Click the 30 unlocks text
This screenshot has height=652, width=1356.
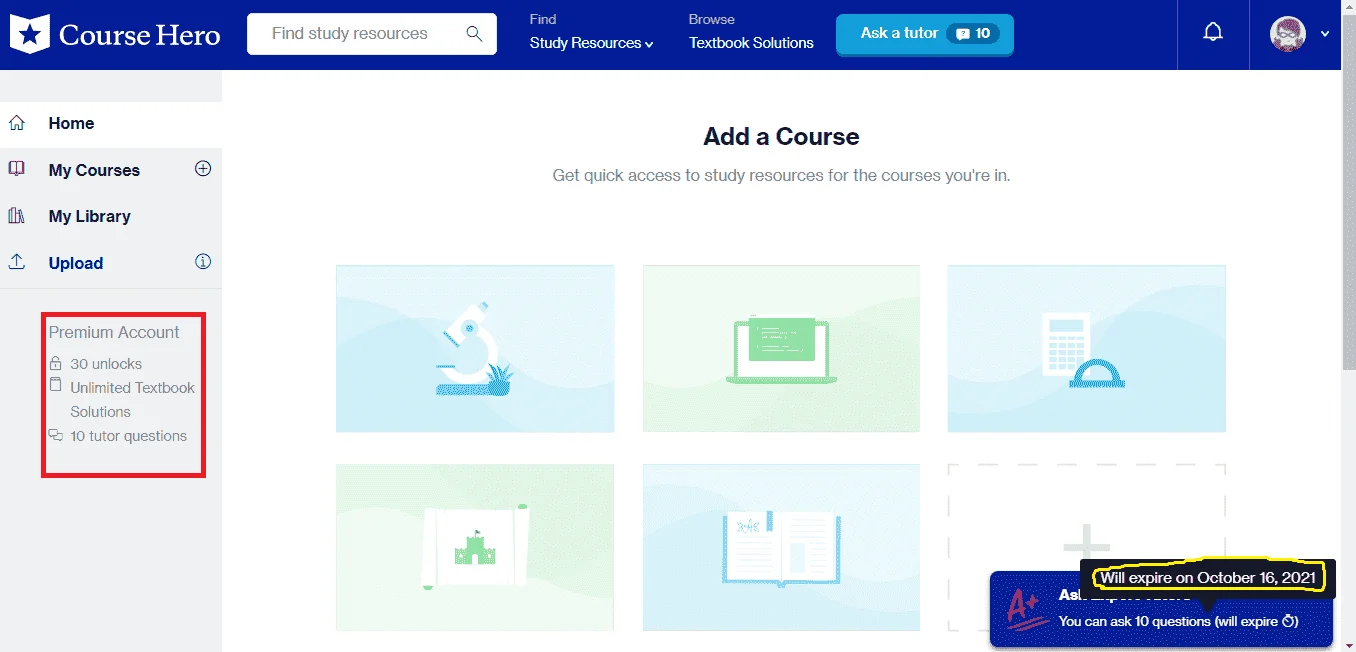click(106, 364)
